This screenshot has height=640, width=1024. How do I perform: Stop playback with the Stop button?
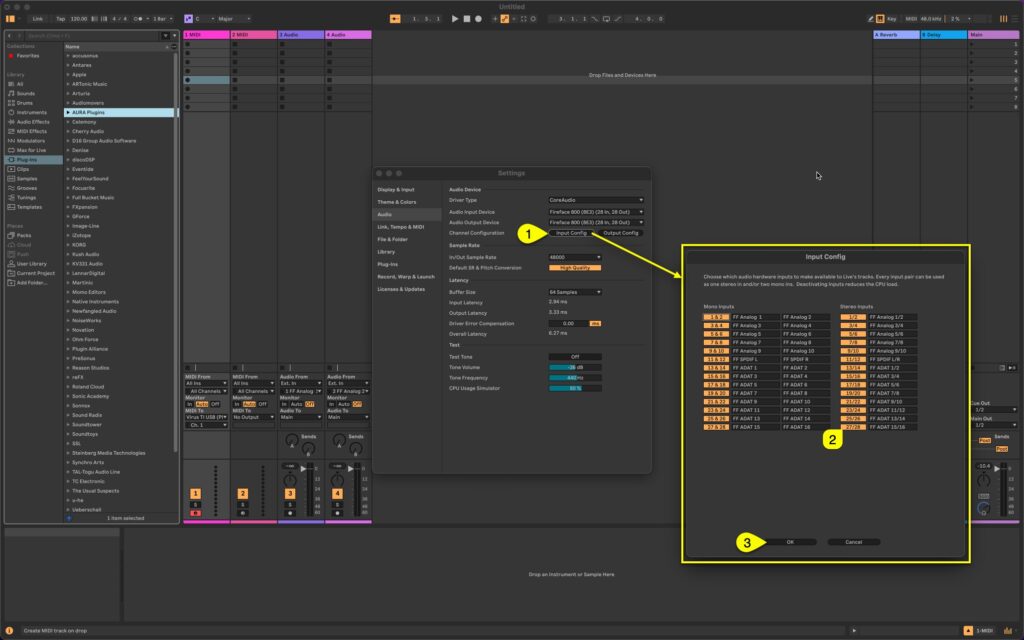tap(467, 18)
